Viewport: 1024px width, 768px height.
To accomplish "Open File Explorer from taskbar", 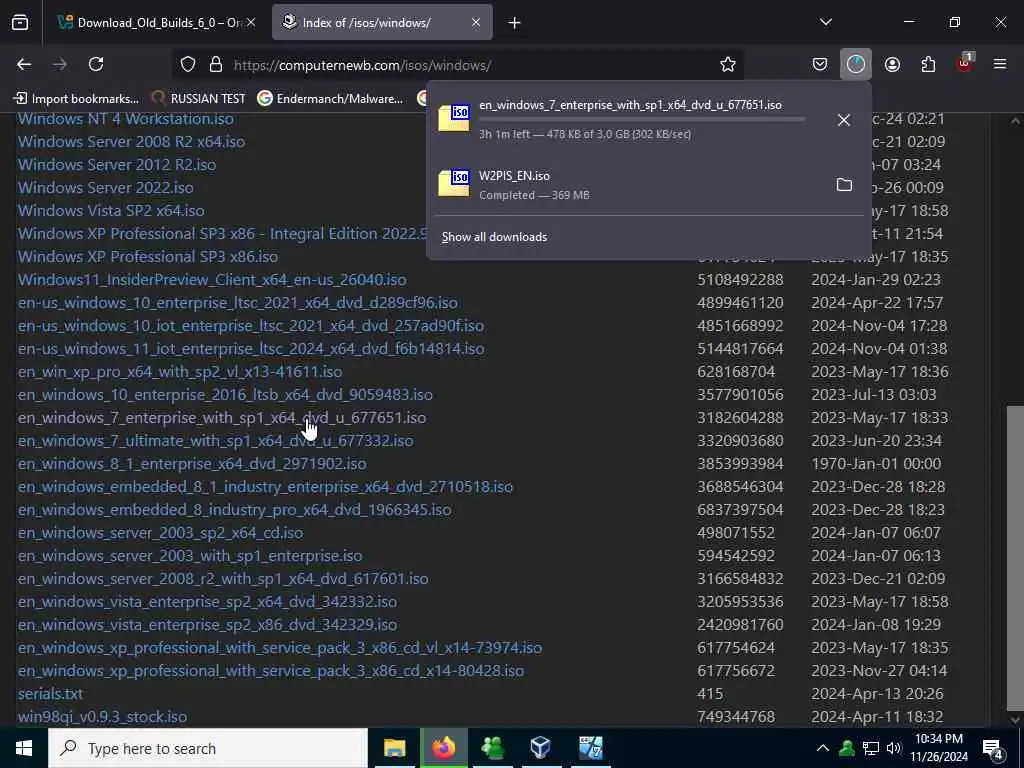I will tap(394, 748).
